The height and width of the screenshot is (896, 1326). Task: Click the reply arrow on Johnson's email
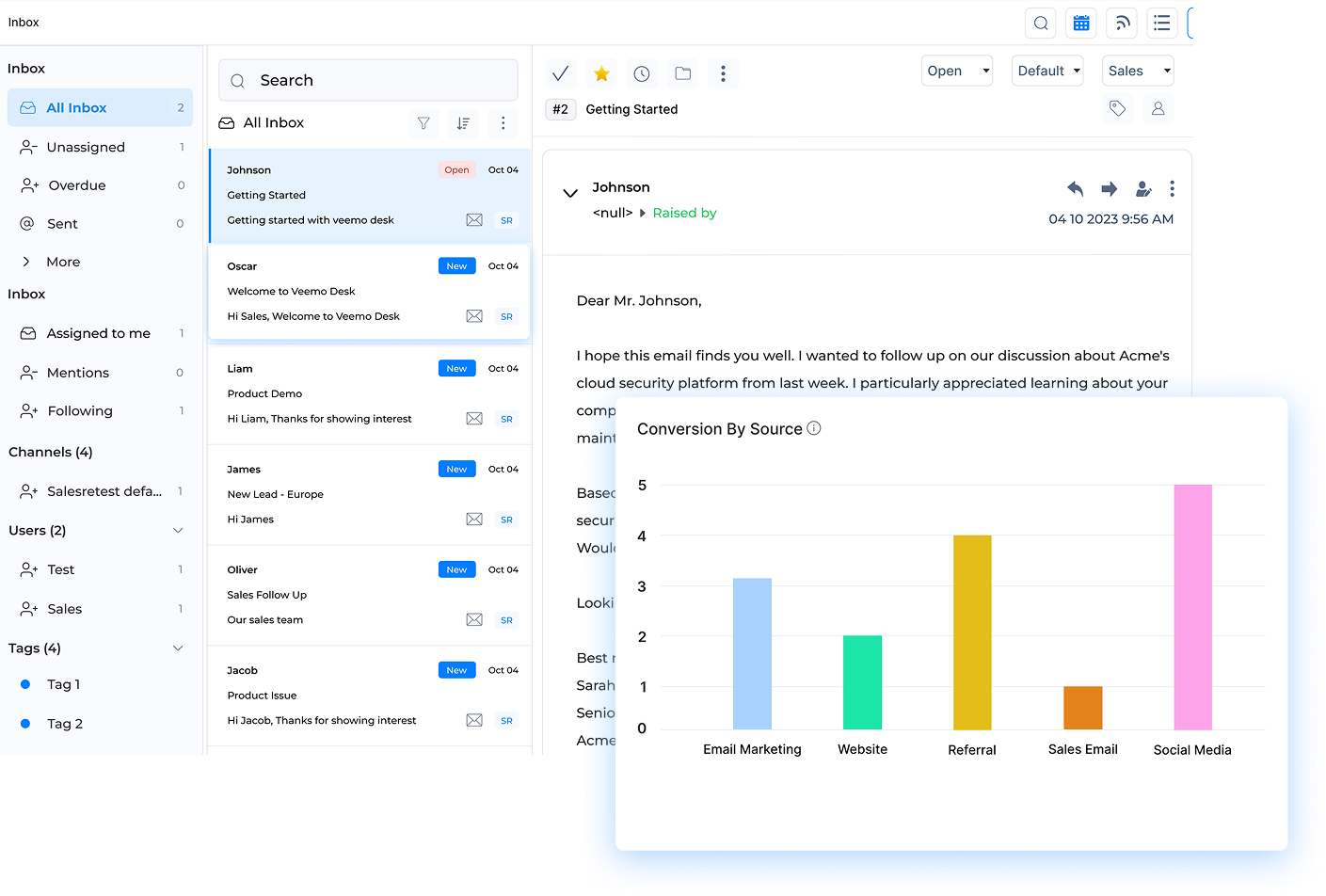(x=1076, y=188)
